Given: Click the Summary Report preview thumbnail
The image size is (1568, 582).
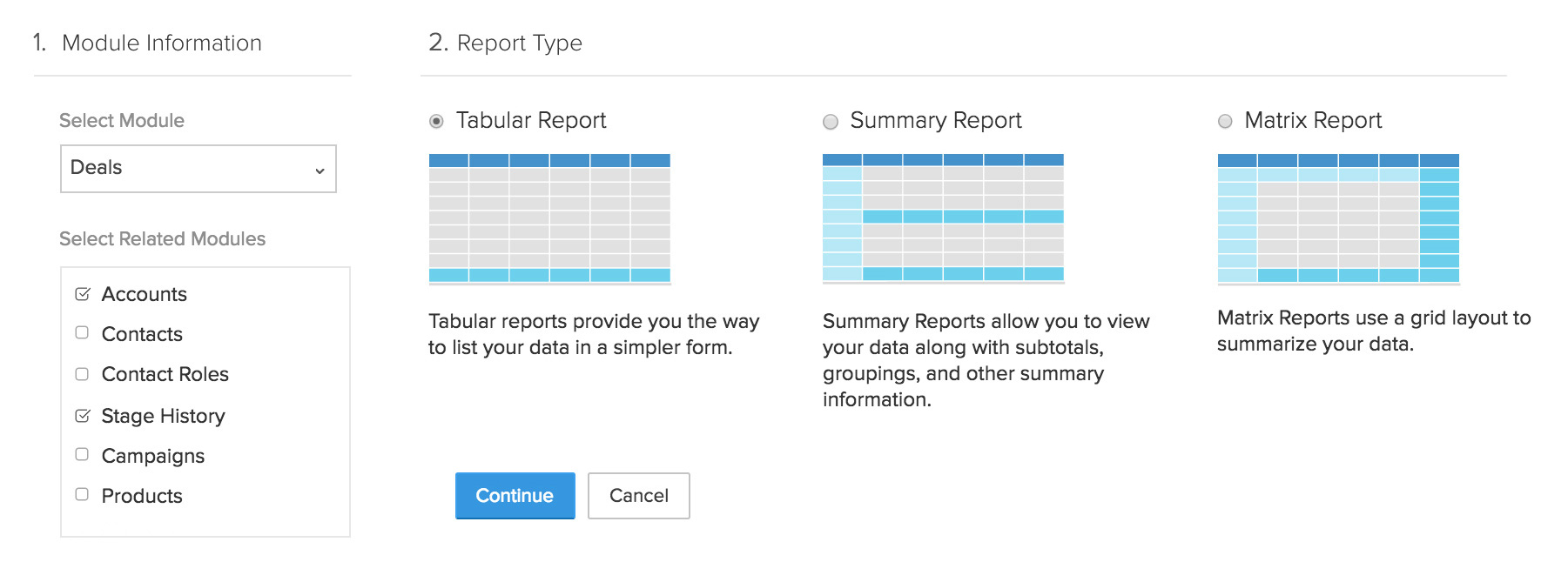Looking at the screenshot, I should tap(943, 218).
